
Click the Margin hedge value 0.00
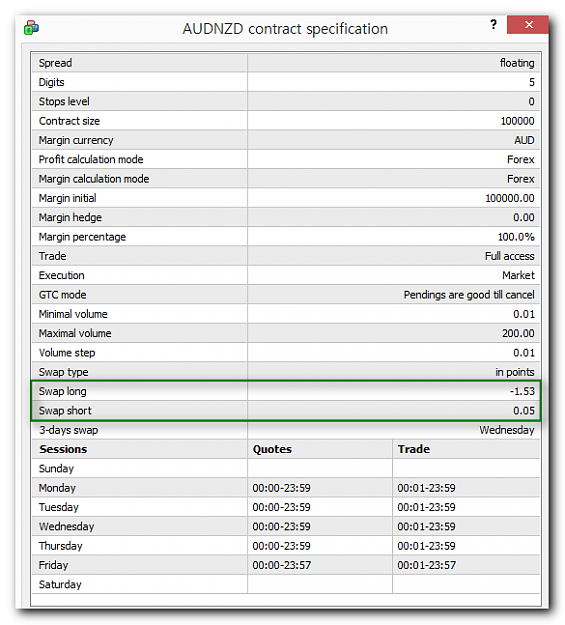click(x=524, y=218)
